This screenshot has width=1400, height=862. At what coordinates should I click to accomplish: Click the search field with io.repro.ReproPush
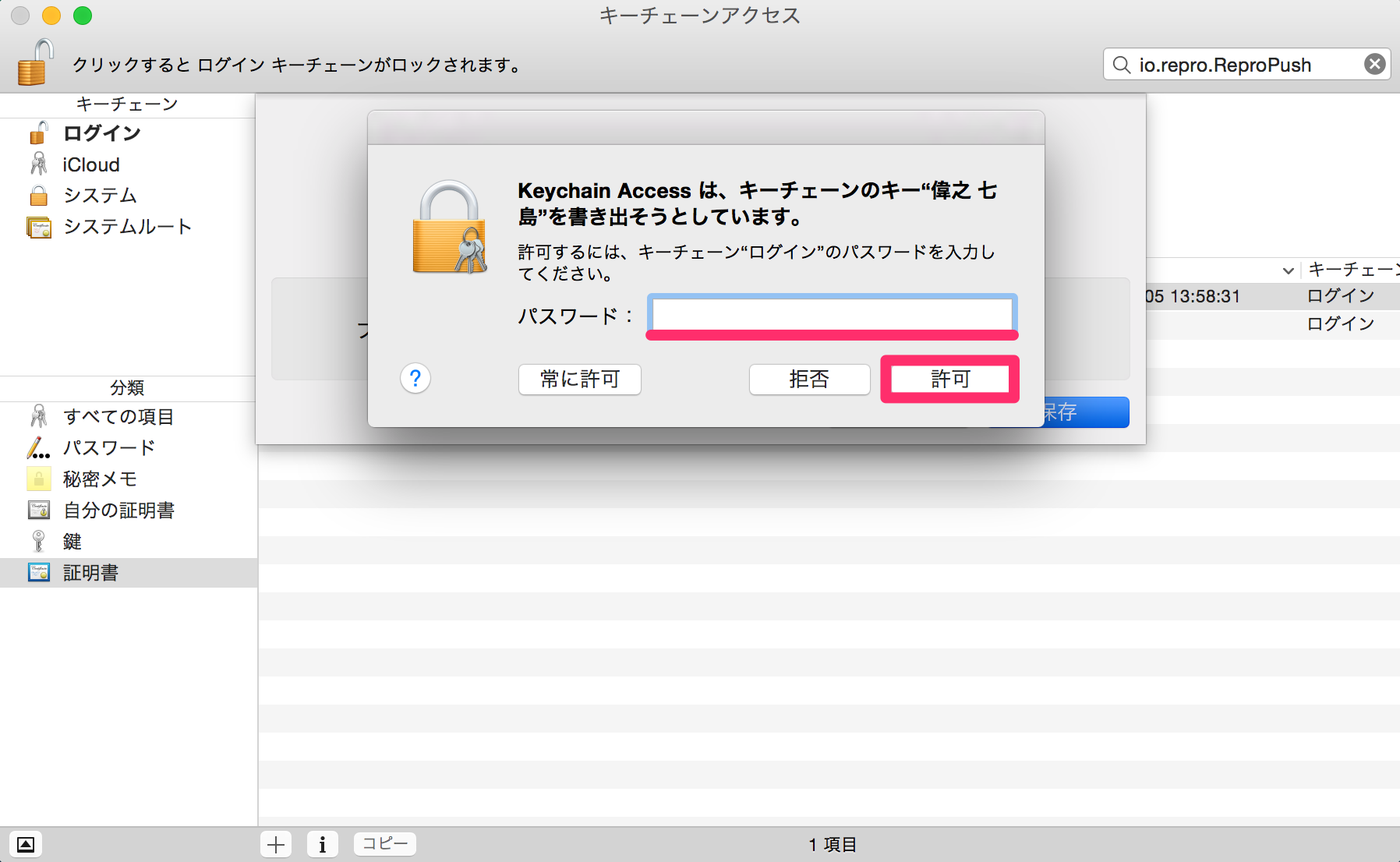pos(1246,65)
